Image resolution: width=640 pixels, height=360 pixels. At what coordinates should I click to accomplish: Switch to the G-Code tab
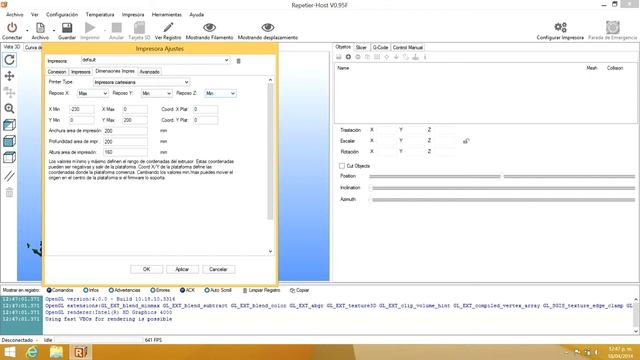pyautogui.click(x=380, y=48)
